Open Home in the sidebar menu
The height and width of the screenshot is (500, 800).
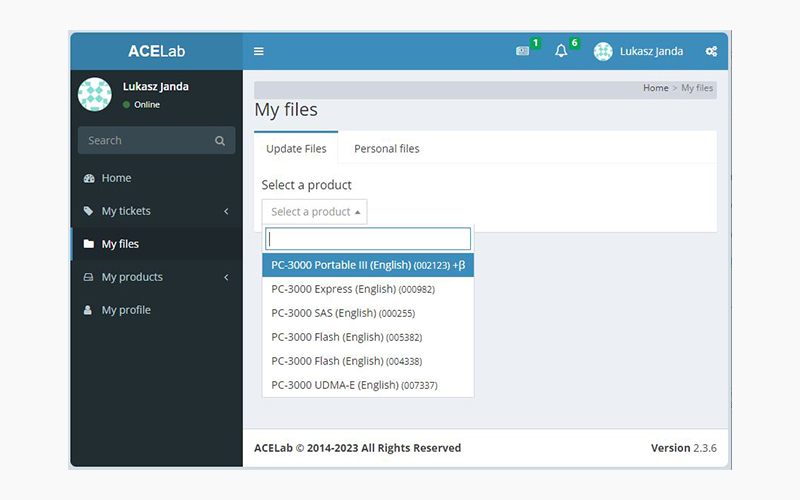157,178
